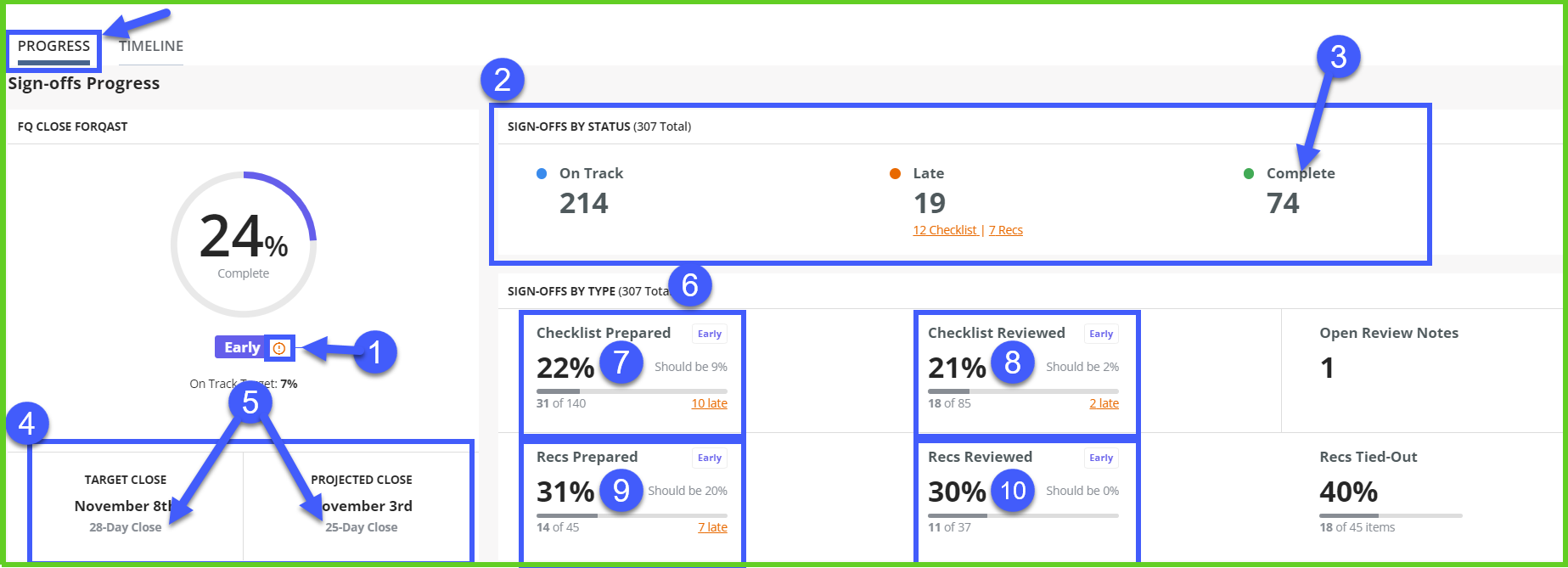Click the blue On Track status dot
1568x568 pixels.
point(542,174)
